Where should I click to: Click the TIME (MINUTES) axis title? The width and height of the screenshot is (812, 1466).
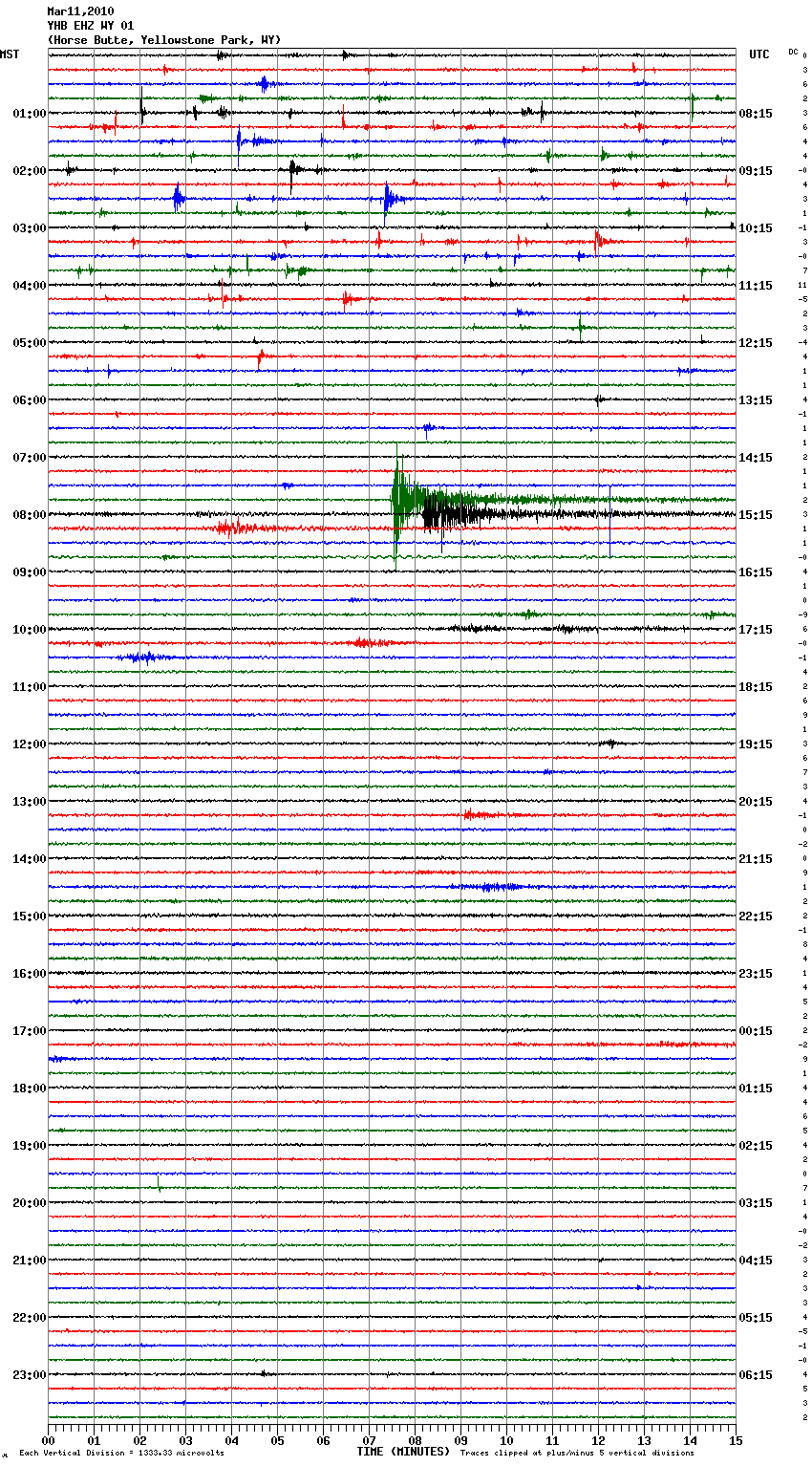point(403,1452)
